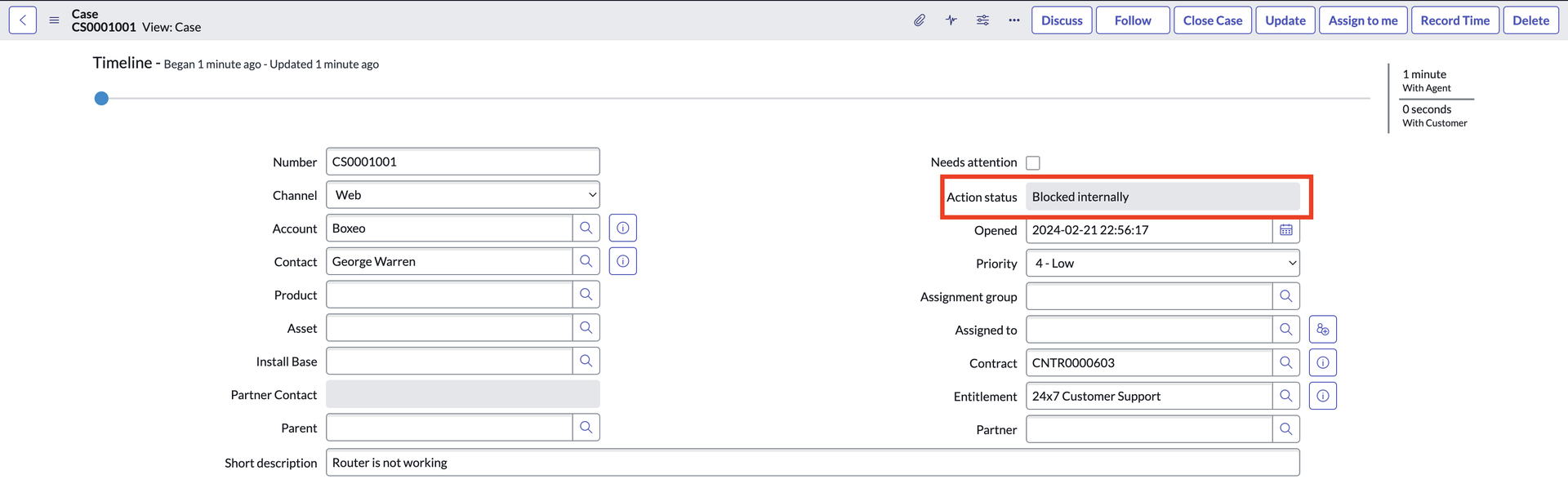Click the Contract field with CNTR0000603

(1149, 363)
